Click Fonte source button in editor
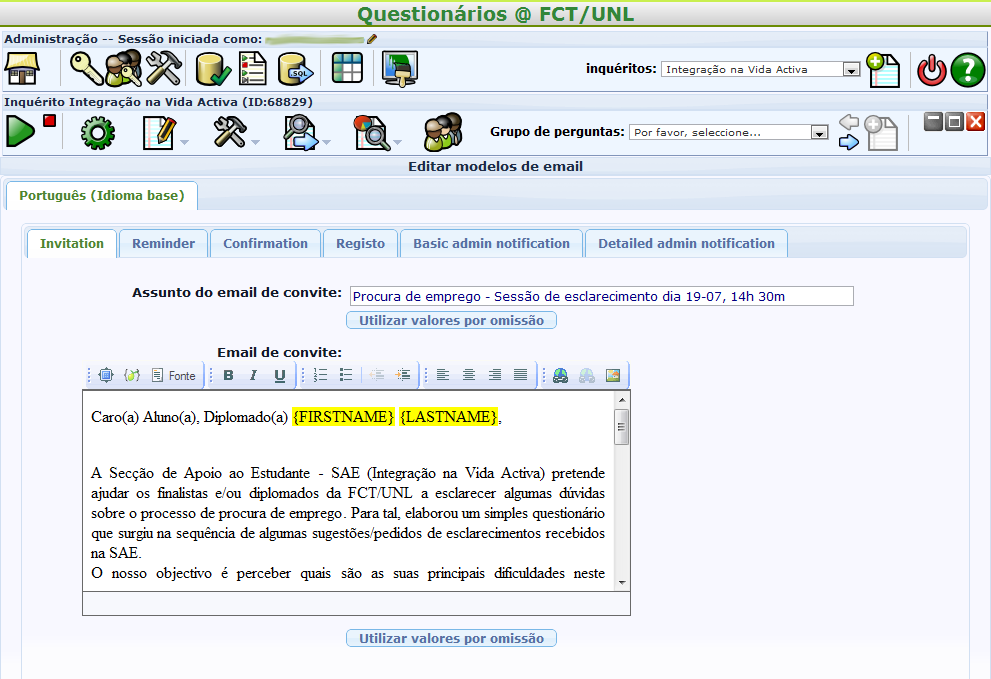The image size is (991, 679). 174,375
